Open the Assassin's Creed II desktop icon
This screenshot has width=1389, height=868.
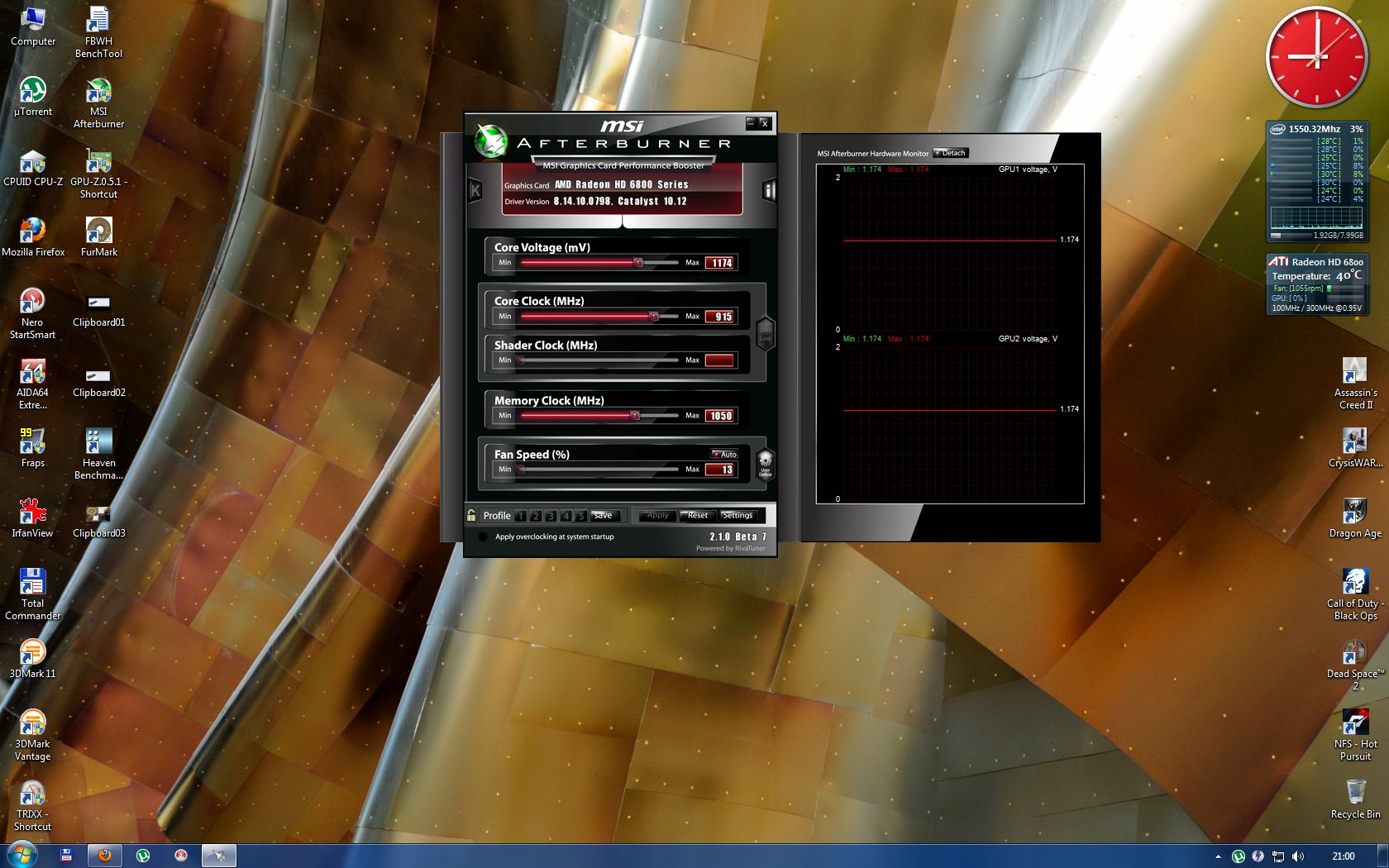pos(1355,384)
